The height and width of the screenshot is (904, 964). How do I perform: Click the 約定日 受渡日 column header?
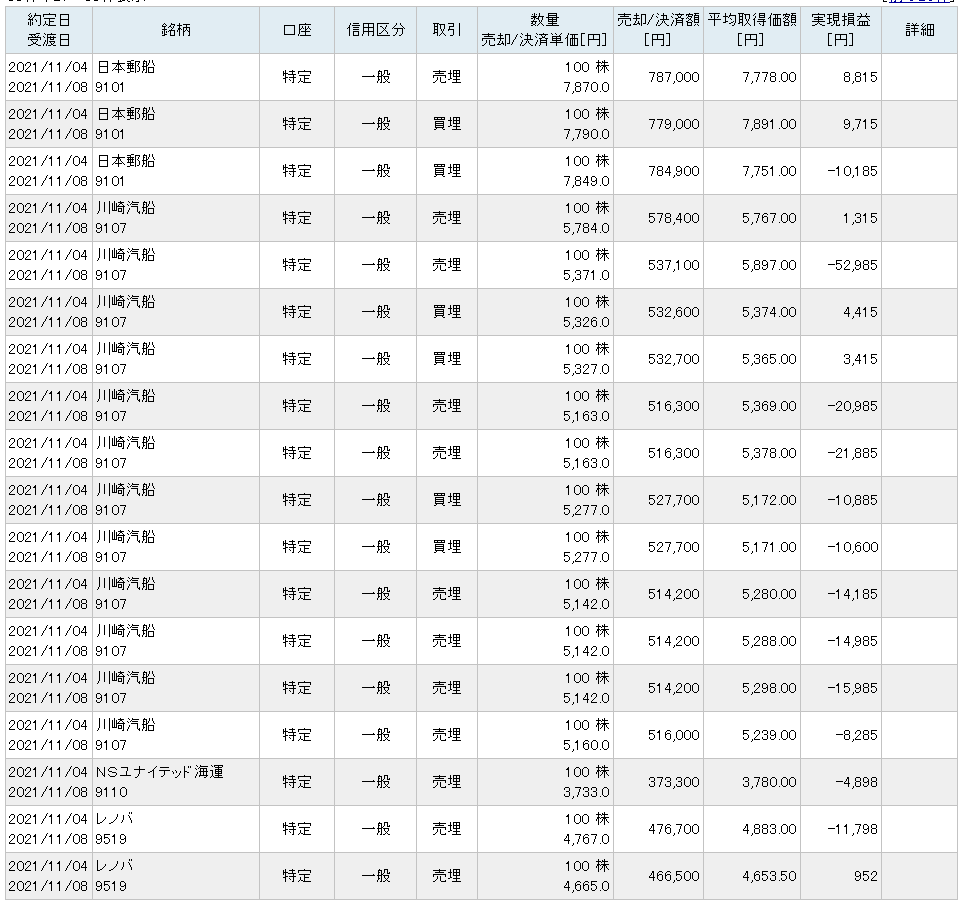[49, 30]
